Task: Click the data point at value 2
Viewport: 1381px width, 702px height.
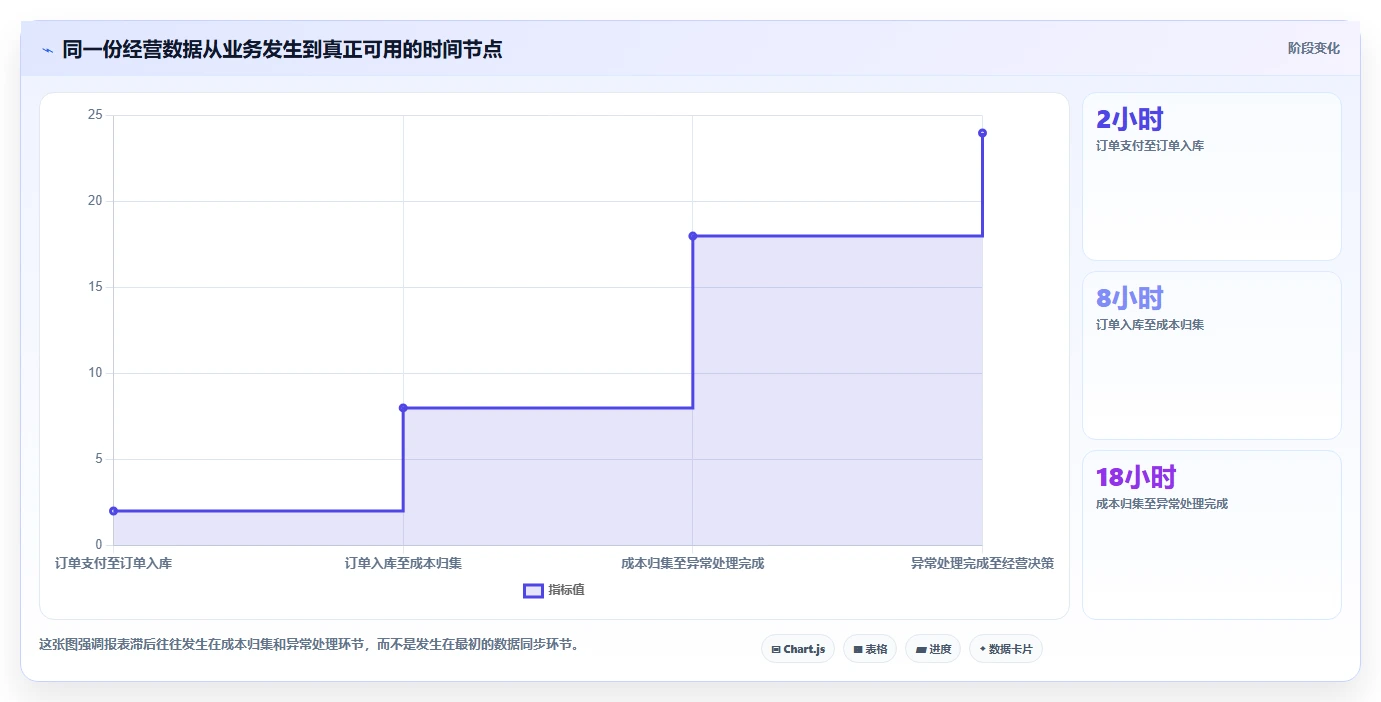Action: [x=113, y=511]
